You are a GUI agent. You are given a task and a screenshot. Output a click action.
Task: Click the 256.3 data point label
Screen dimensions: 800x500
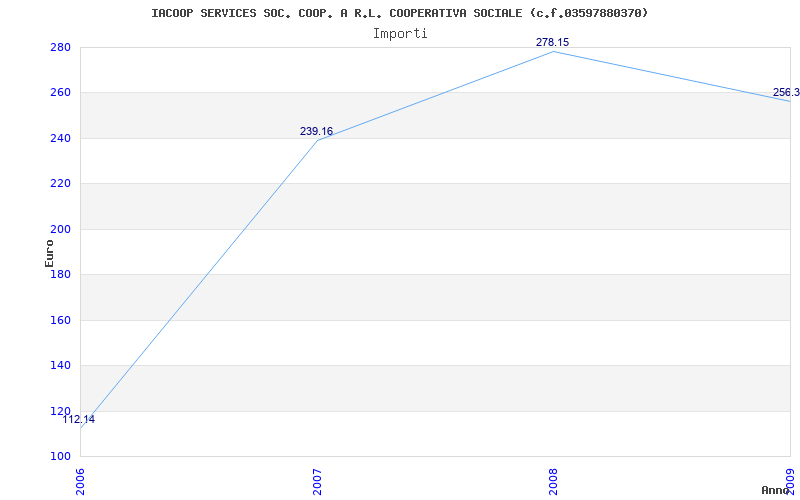(x=786, y=92)
